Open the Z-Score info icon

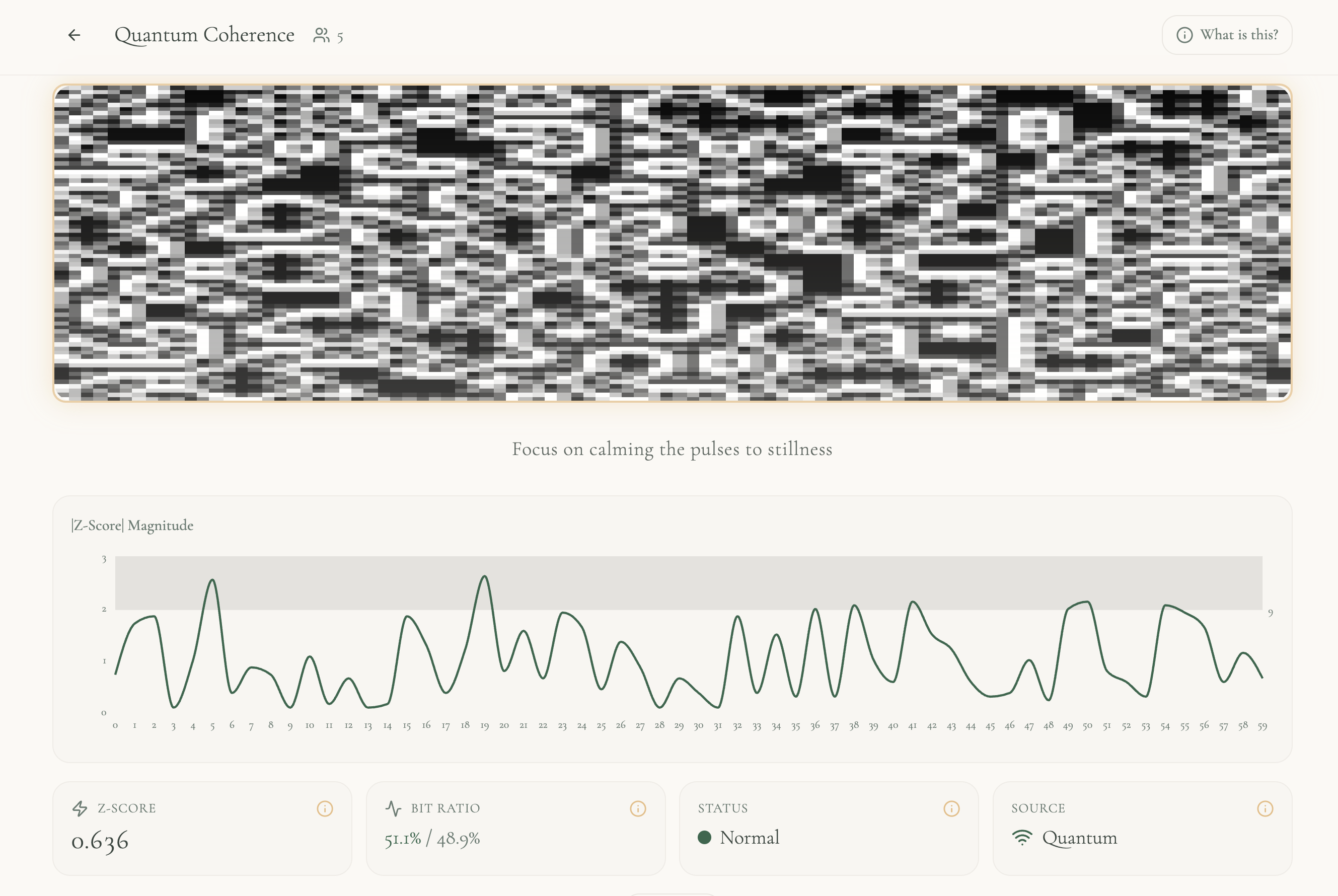tap(325, 808)
